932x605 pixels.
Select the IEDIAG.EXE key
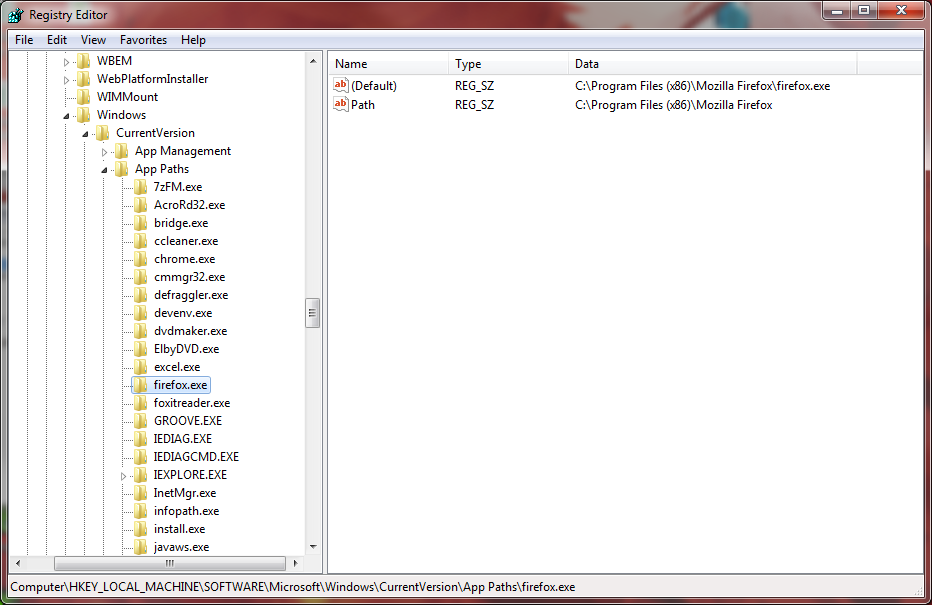coord(182,439)
